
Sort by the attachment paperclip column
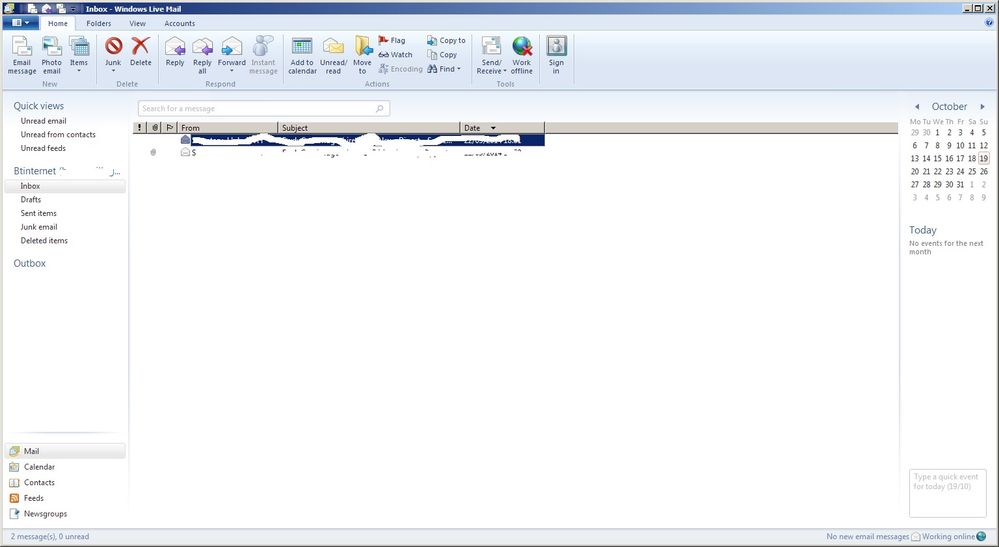155,128
